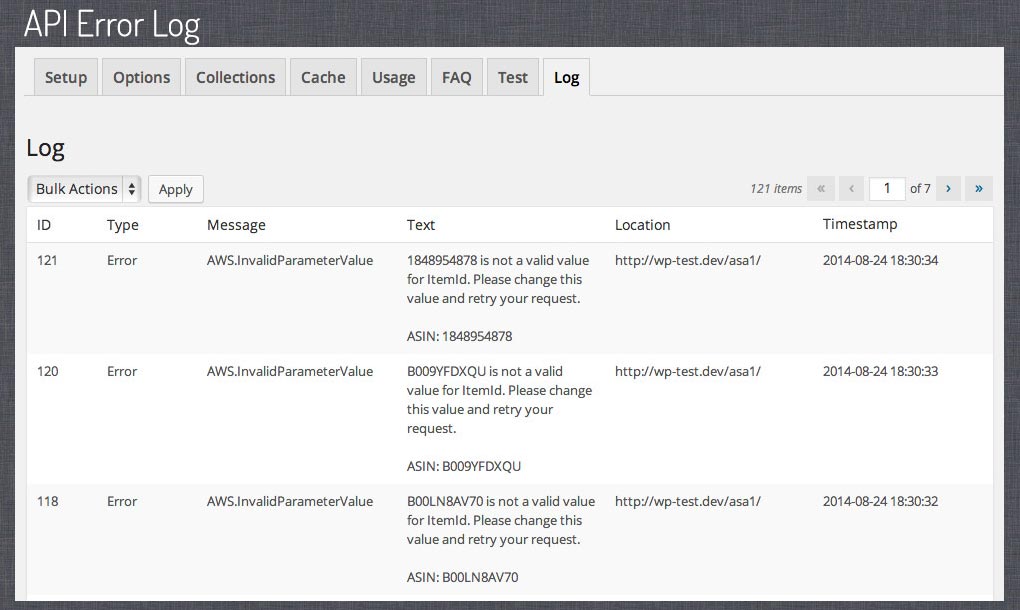Click AWS.InvalidParameterValue message in row 121

(290, 260)
